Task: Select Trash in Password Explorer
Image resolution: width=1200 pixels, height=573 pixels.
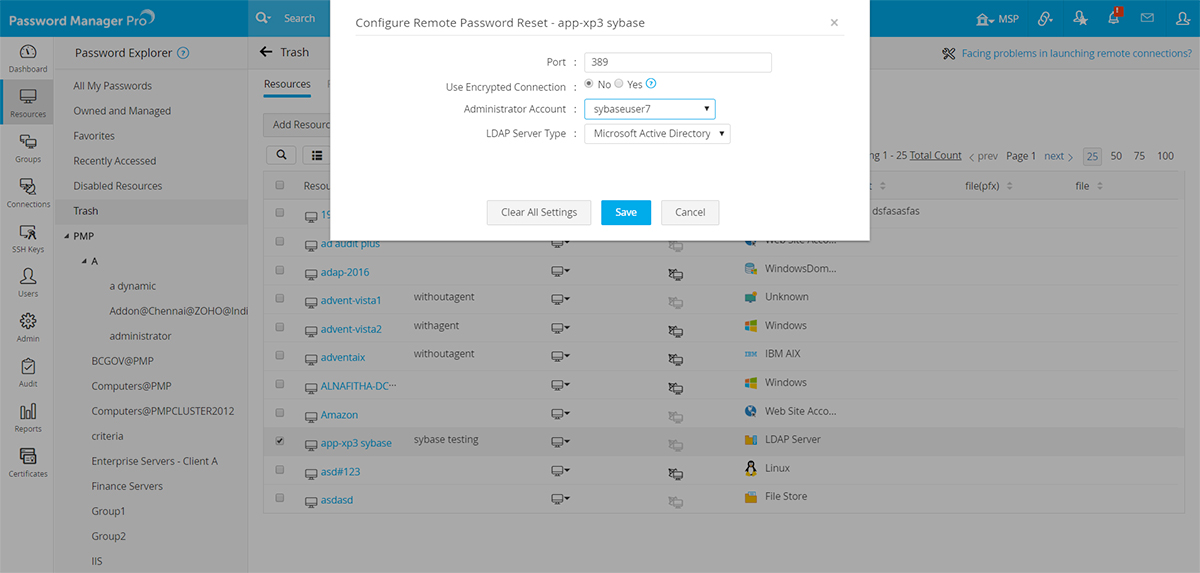Action: (x=86, y=211)
